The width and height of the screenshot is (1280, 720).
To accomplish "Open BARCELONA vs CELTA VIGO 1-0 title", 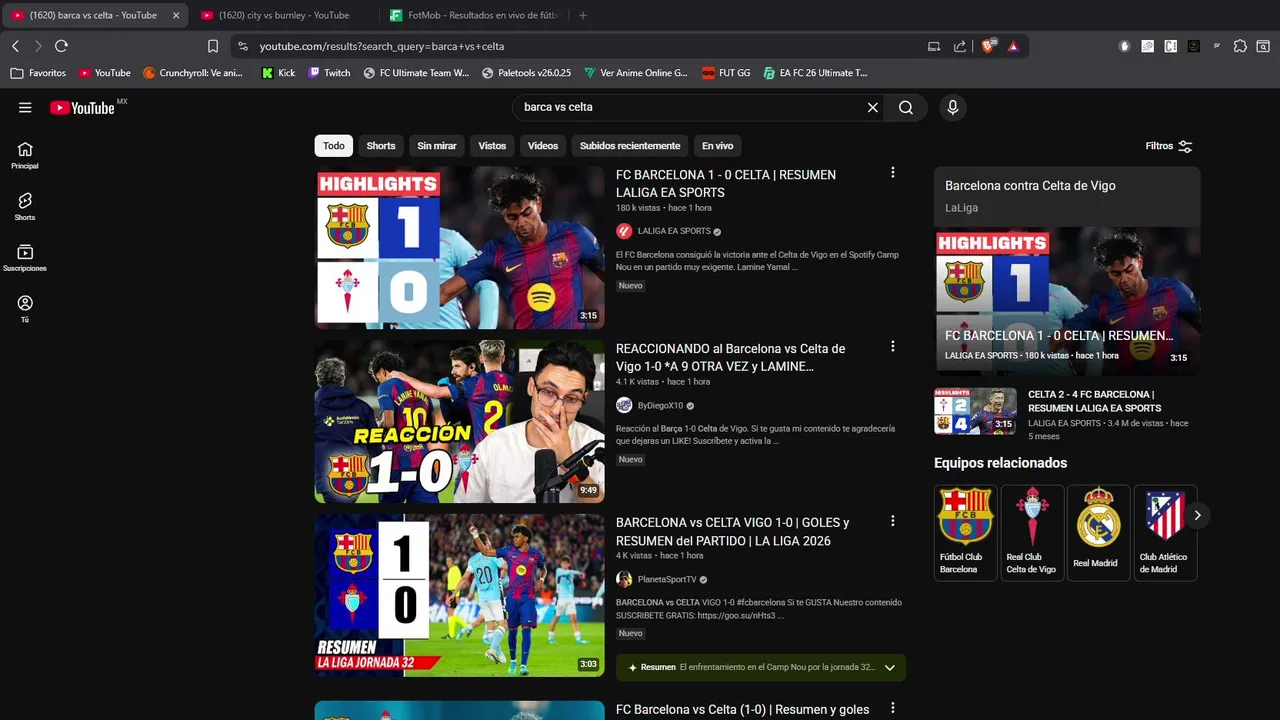I will coord(732,532).
